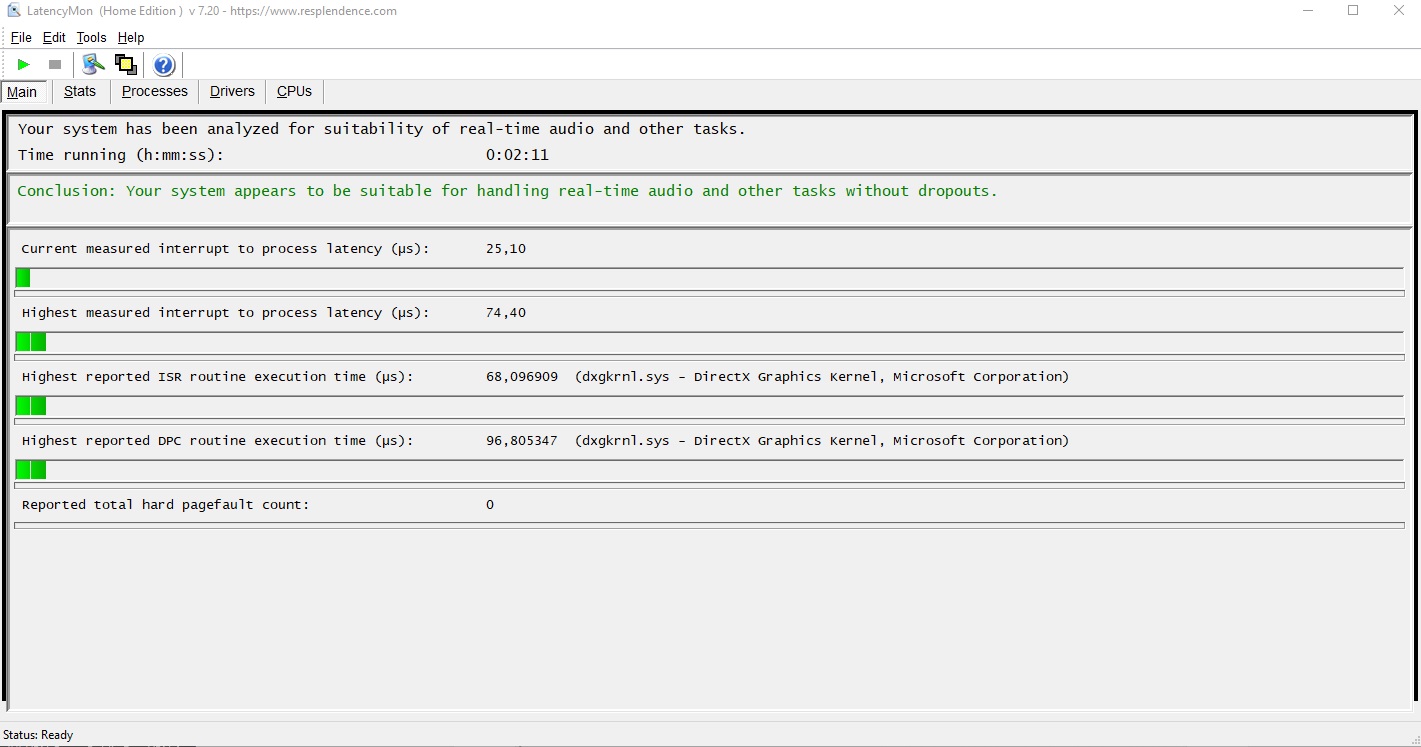Click the gray stop monitoring button

[x=55, y=65]
